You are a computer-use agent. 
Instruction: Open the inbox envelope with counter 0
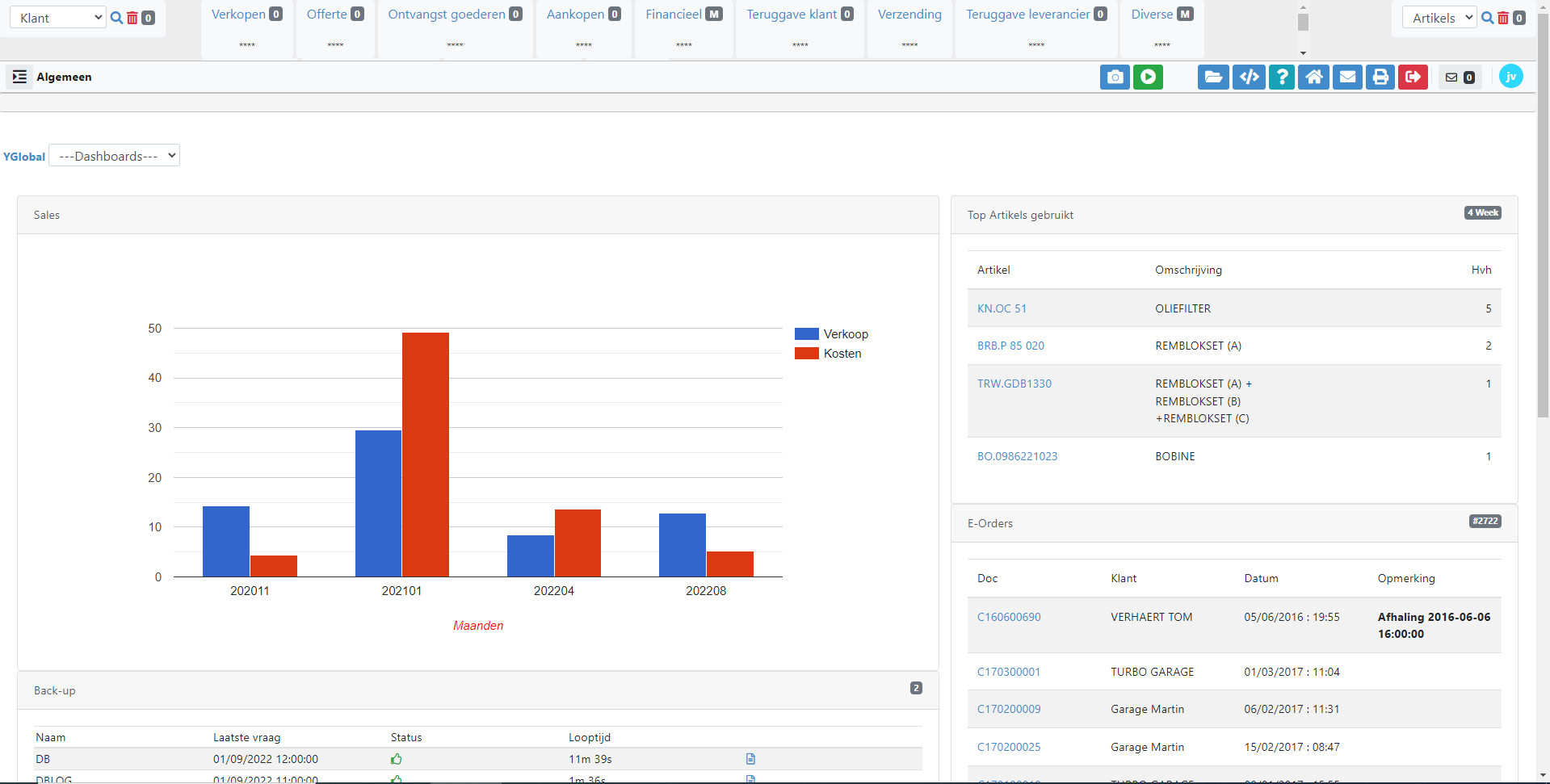1460,78
